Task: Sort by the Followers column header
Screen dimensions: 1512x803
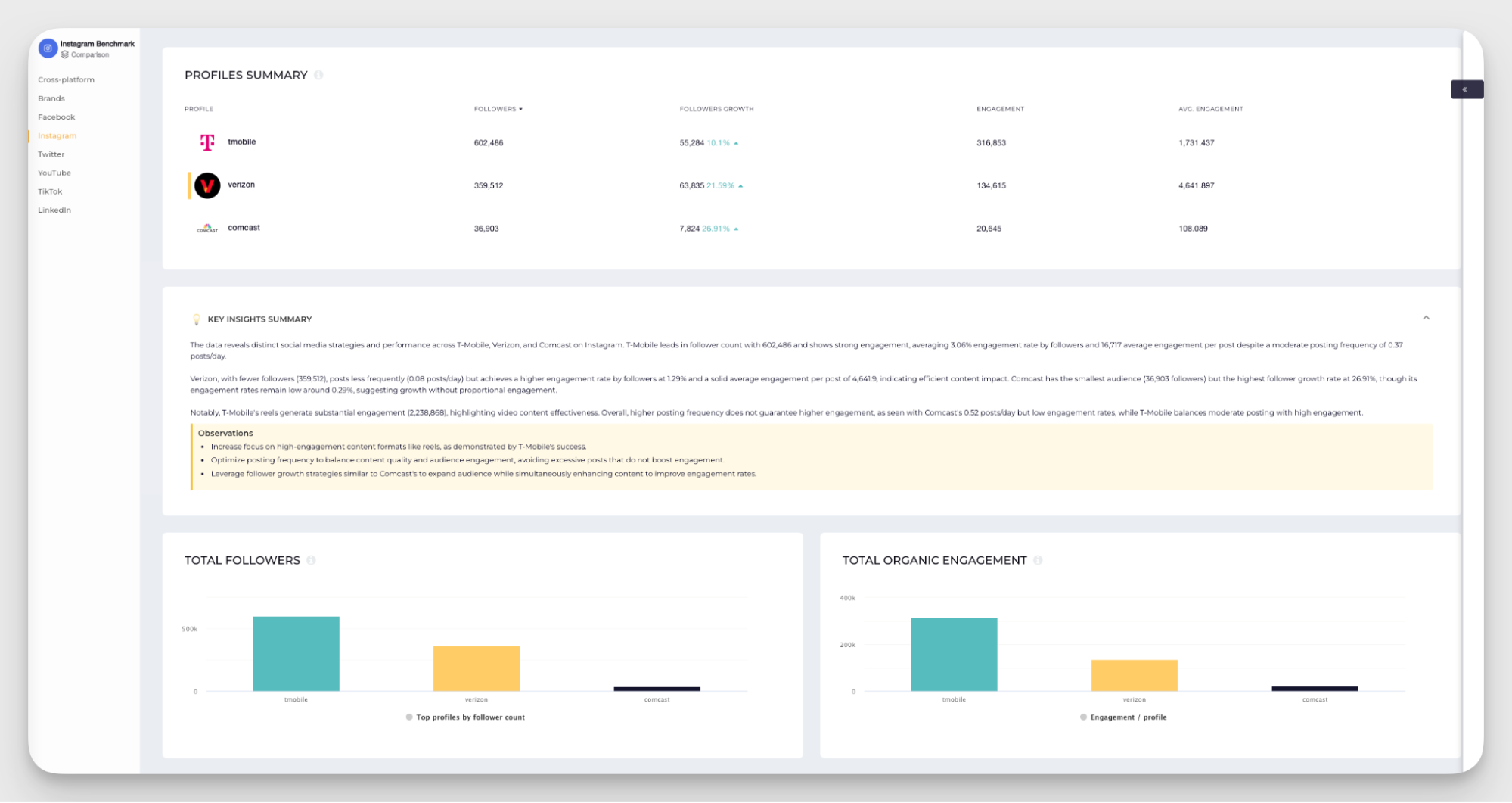Action: coord(498,109)
